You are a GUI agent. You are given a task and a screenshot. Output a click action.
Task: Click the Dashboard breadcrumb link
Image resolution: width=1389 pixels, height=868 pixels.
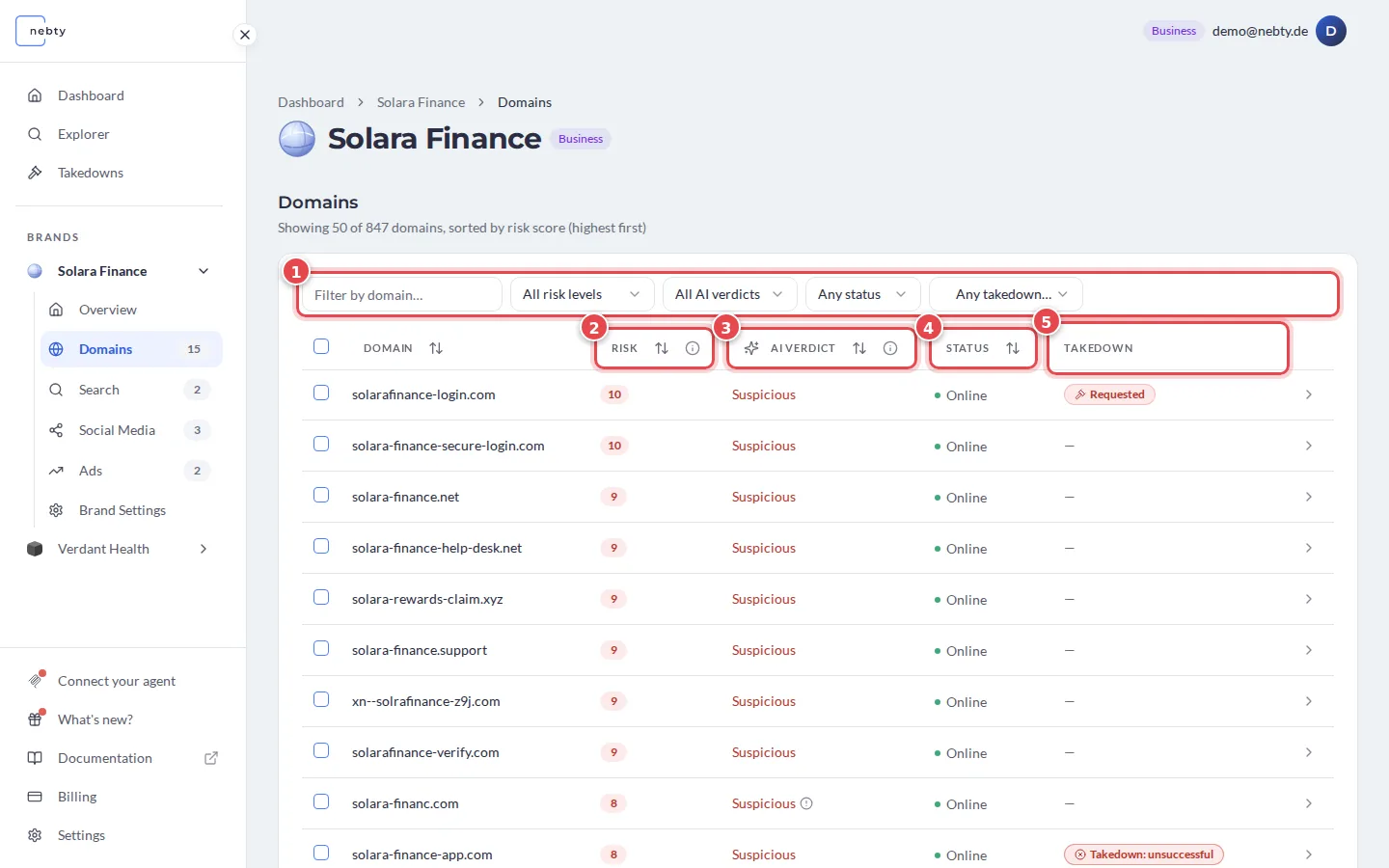[x=311, y=102]
